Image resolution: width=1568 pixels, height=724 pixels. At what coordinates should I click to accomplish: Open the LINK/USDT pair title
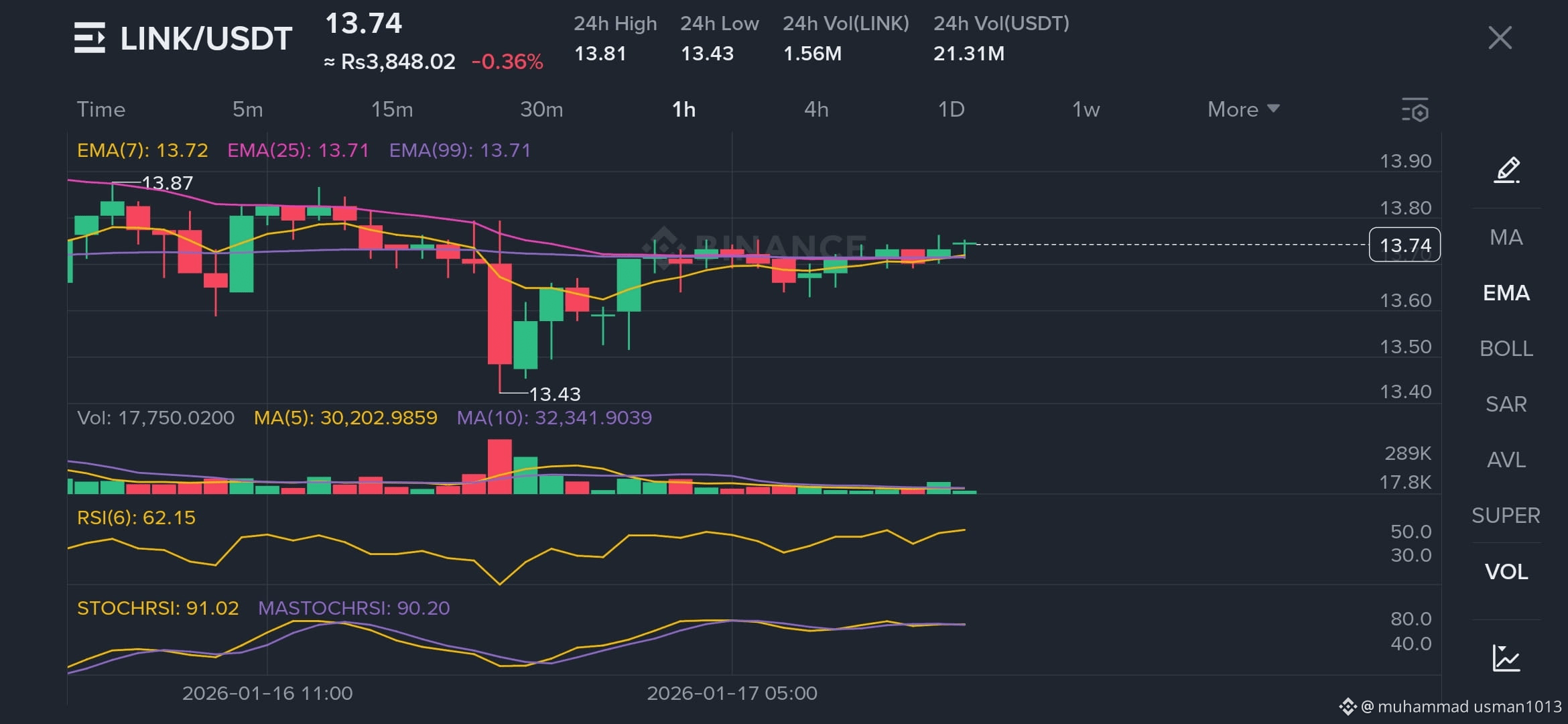206,38
